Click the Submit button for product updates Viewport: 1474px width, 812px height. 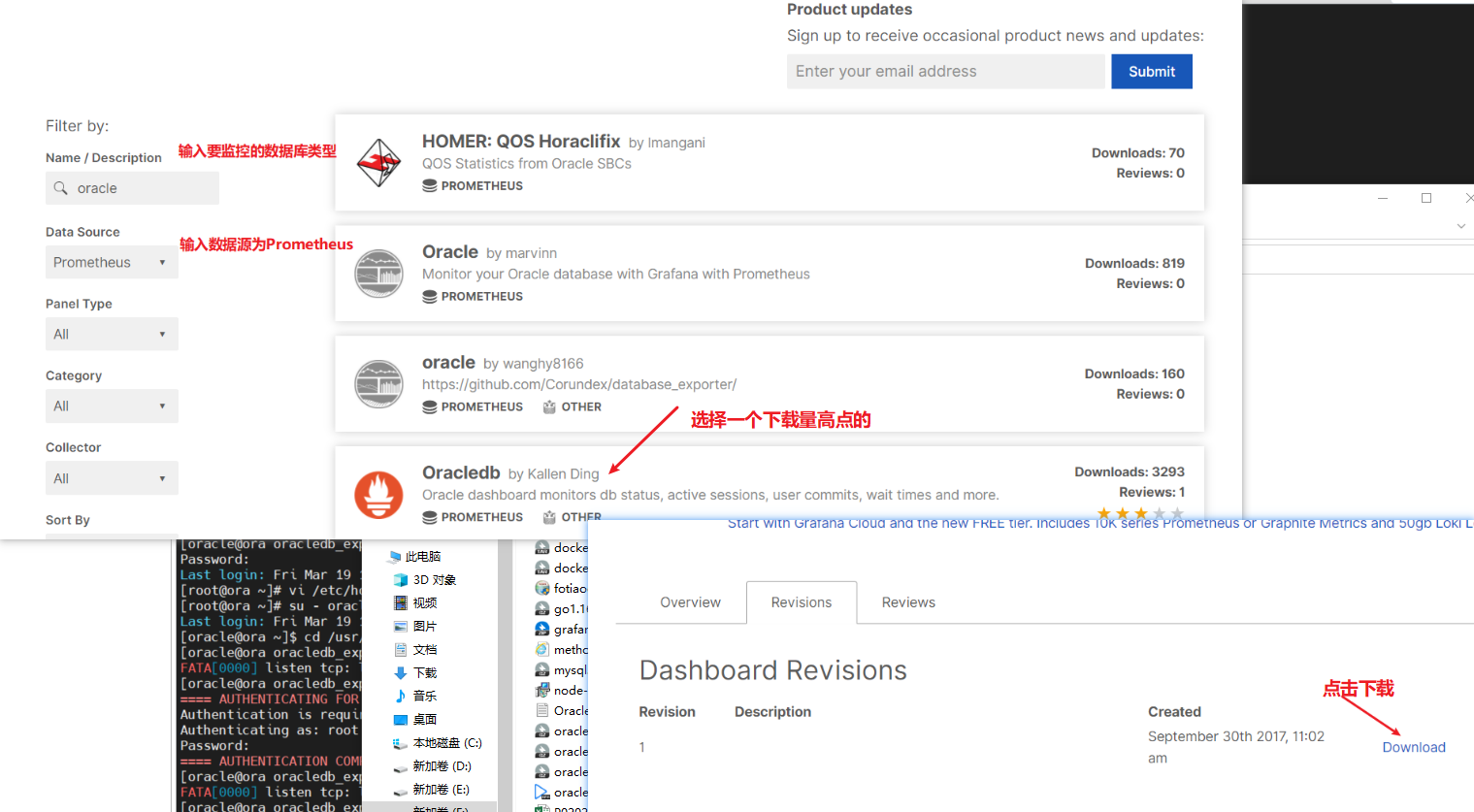[1151, 71]
